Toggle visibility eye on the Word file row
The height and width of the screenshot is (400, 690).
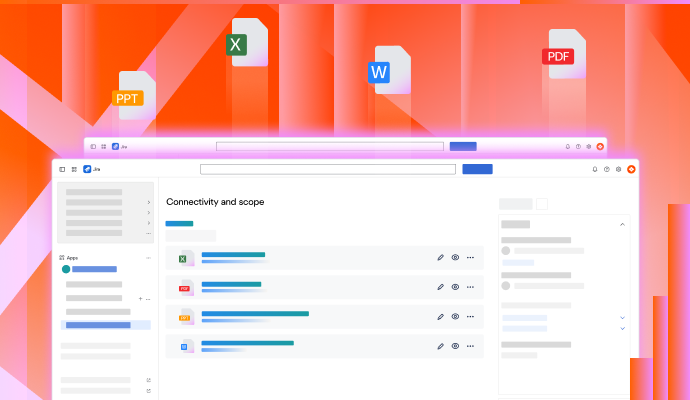pos(455,346)
